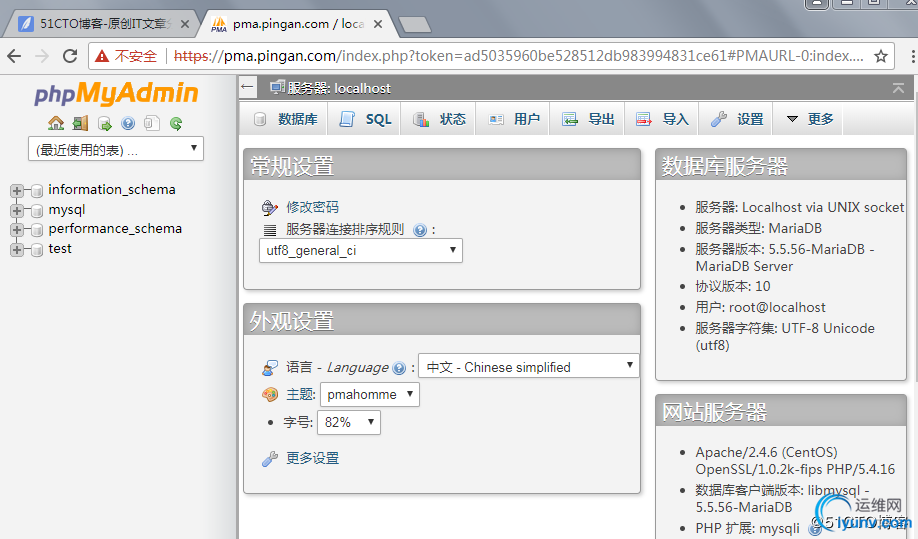Click the theme palette icon

point(270,395)
